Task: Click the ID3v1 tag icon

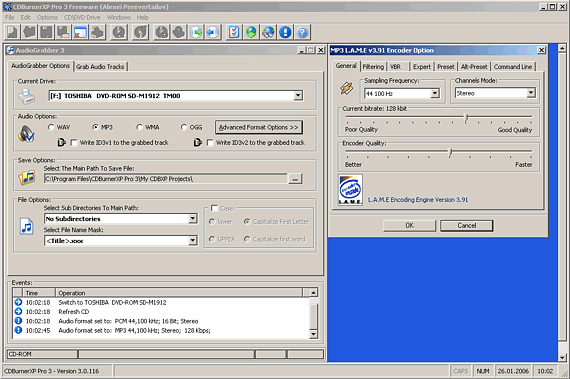Action: click(61, 142)
